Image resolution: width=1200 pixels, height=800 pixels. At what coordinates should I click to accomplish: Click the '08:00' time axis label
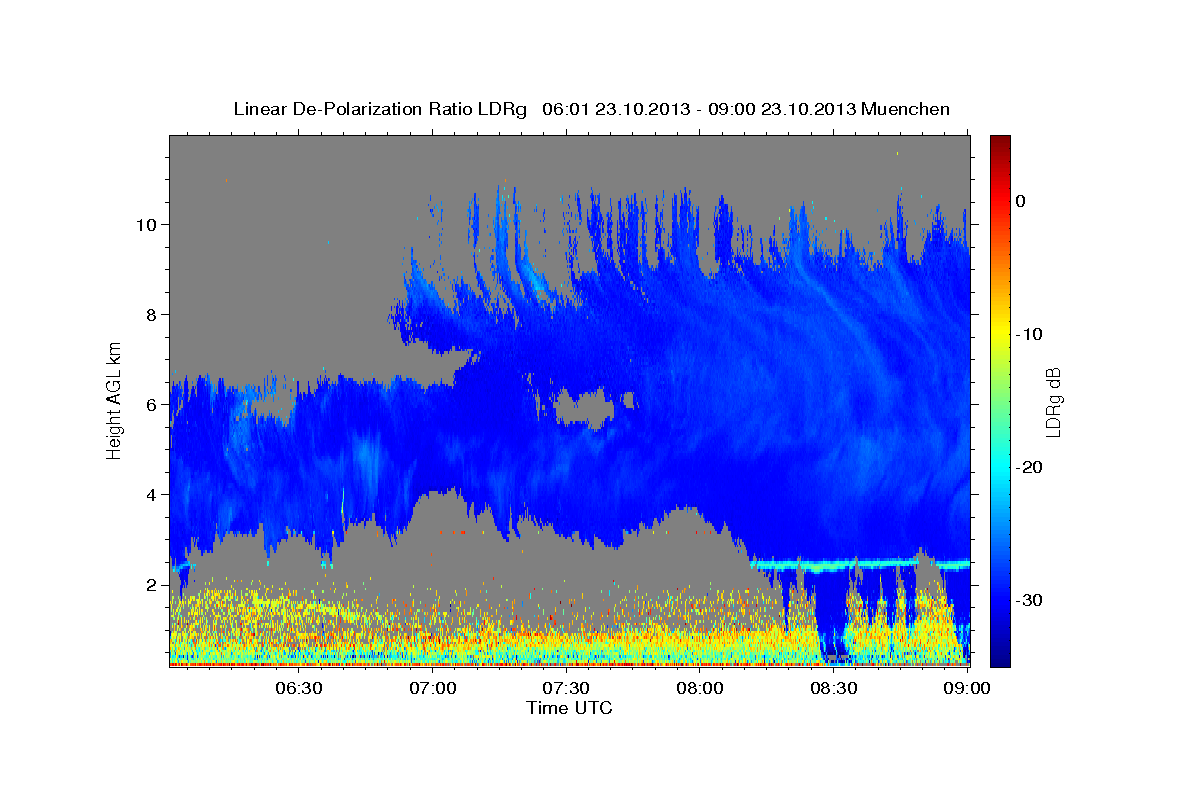point(700,688)
